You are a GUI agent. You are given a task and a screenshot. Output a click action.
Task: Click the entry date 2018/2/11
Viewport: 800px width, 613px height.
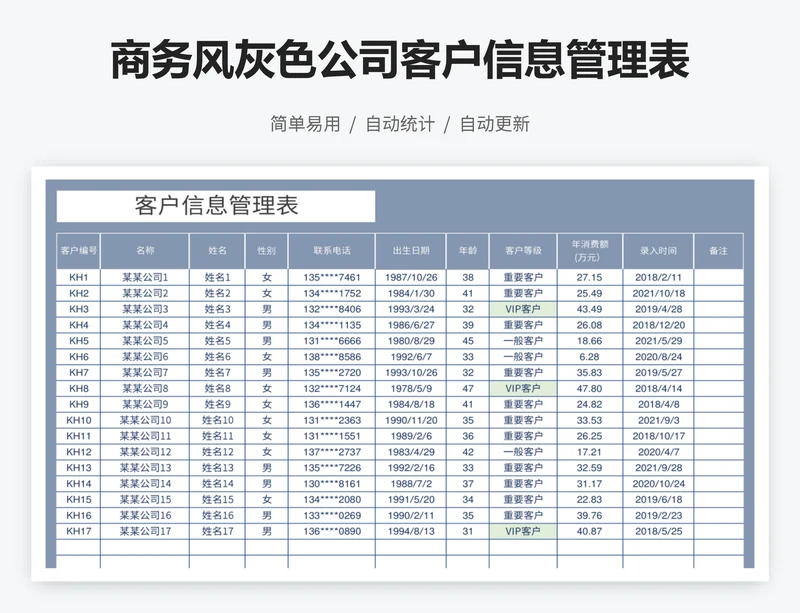(x=659, y=278)
